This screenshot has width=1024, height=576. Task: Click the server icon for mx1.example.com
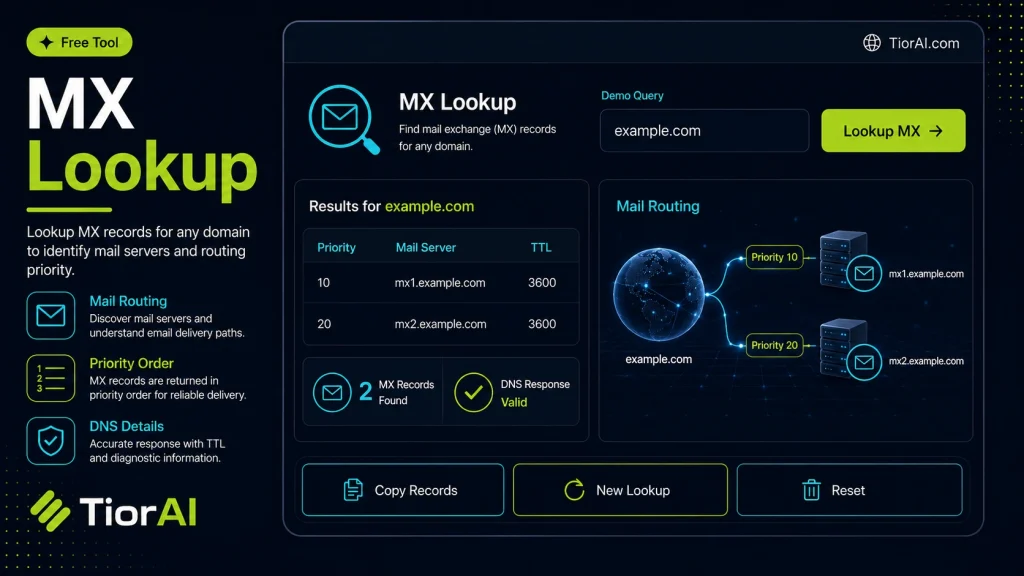pyautogui.click(x=842, y=259)
